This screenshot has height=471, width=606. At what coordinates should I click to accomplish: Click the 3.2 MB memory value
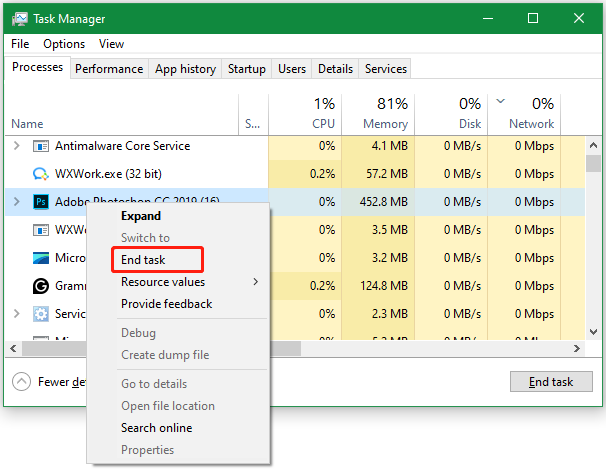click(x=390, y=258)
